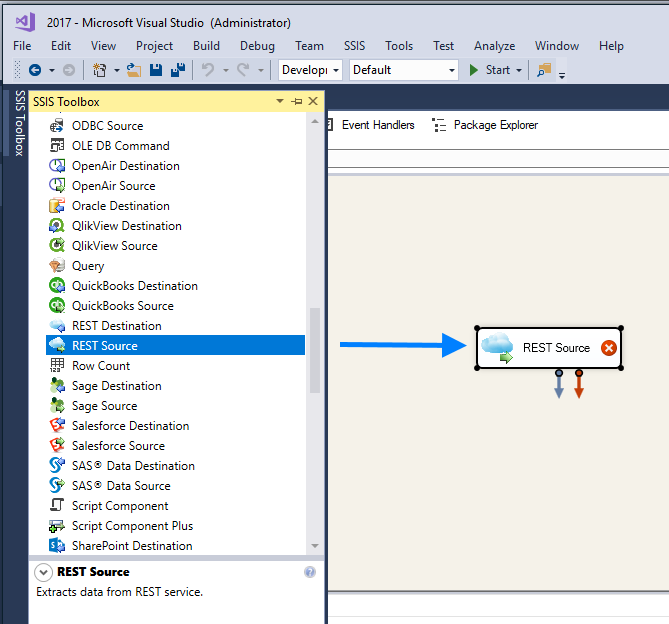Open the Default platform dropdown
The height and width of the screenshot is (624, 669).
tap(403, 70)
